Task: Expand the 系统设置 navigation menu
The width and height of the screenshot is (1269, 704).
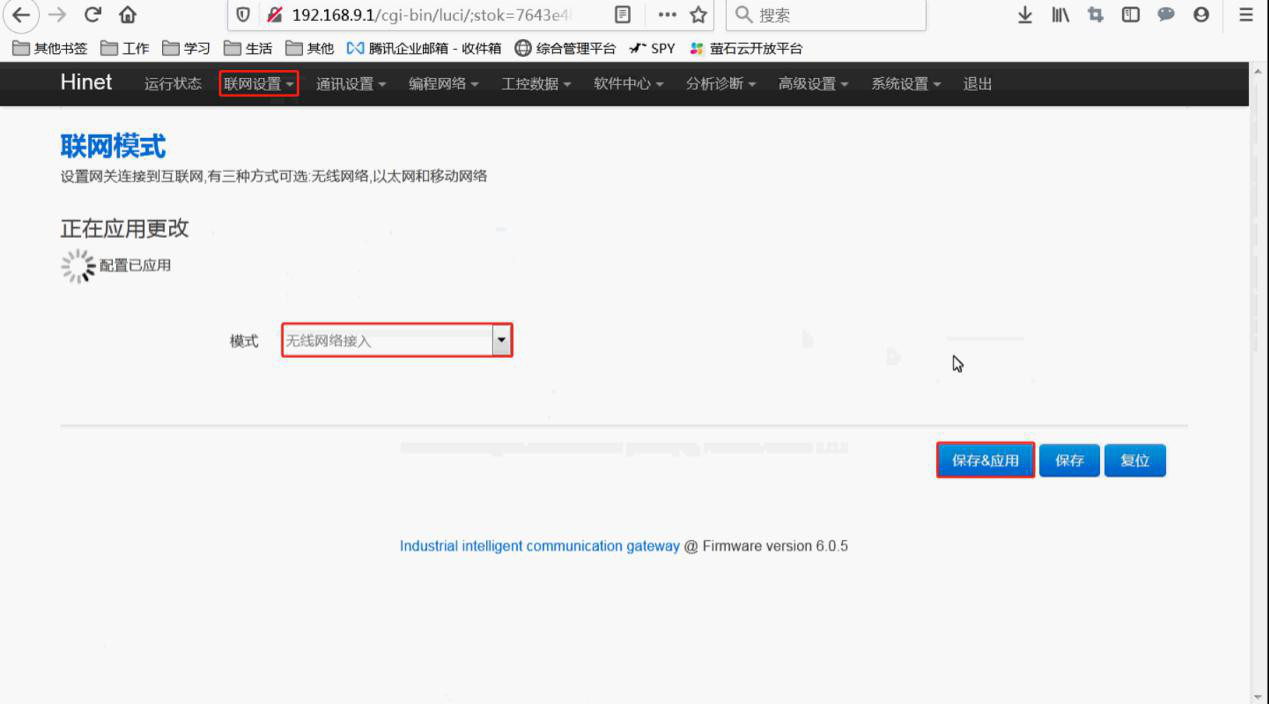Action: click(905, 84)
